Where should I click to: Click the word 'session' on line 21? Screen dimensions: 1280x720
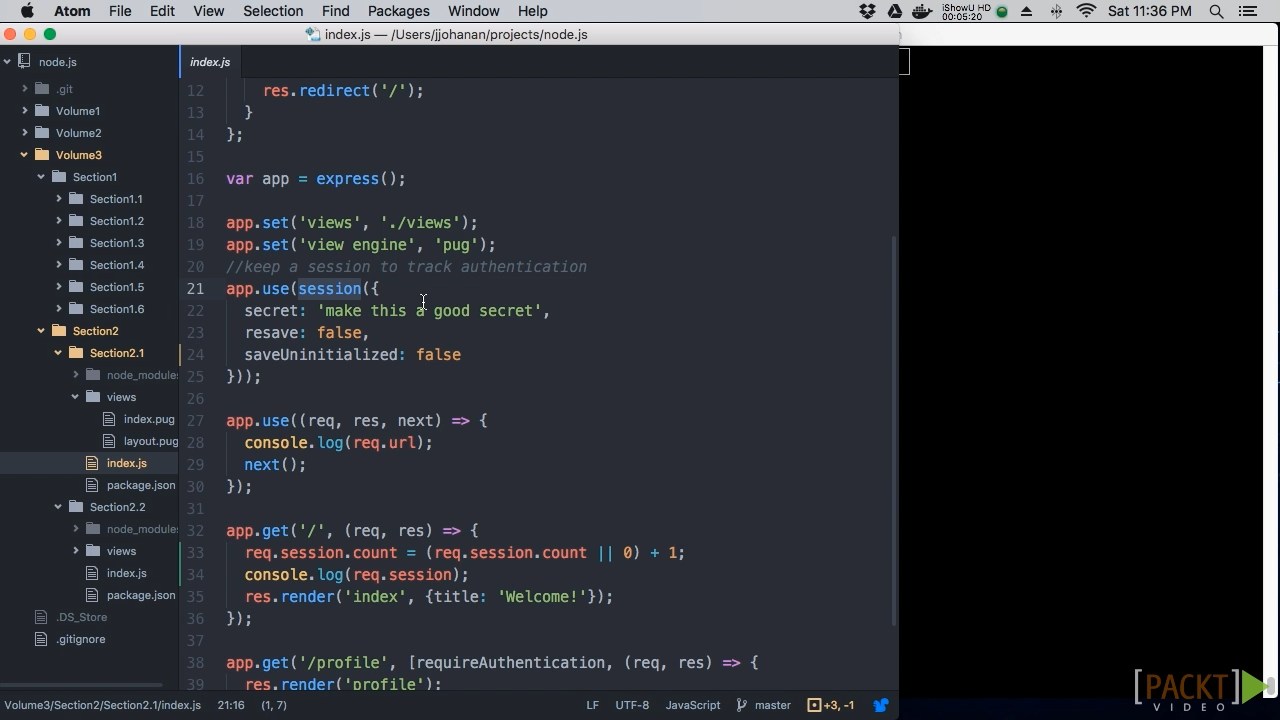tap(330, 289)
